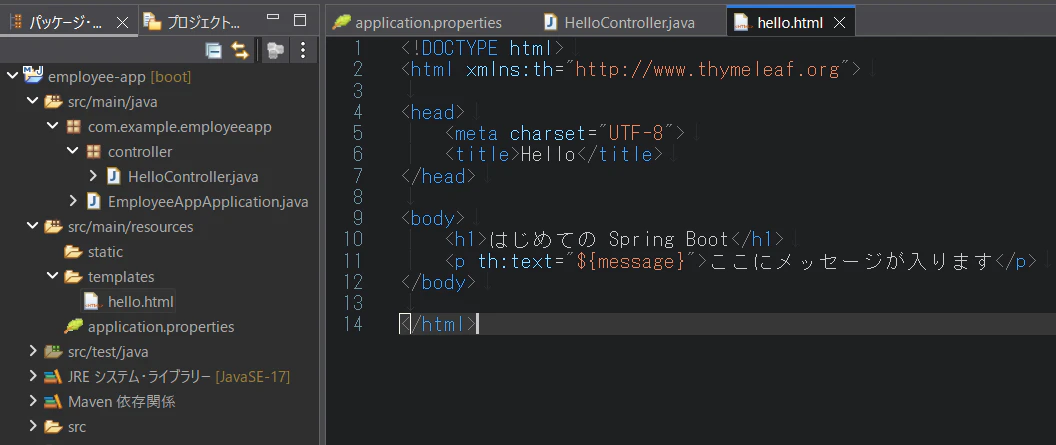Click the EmployeeAppApplication.java file icon
This screenshot has height=445, width=1056.
[93, 201]
